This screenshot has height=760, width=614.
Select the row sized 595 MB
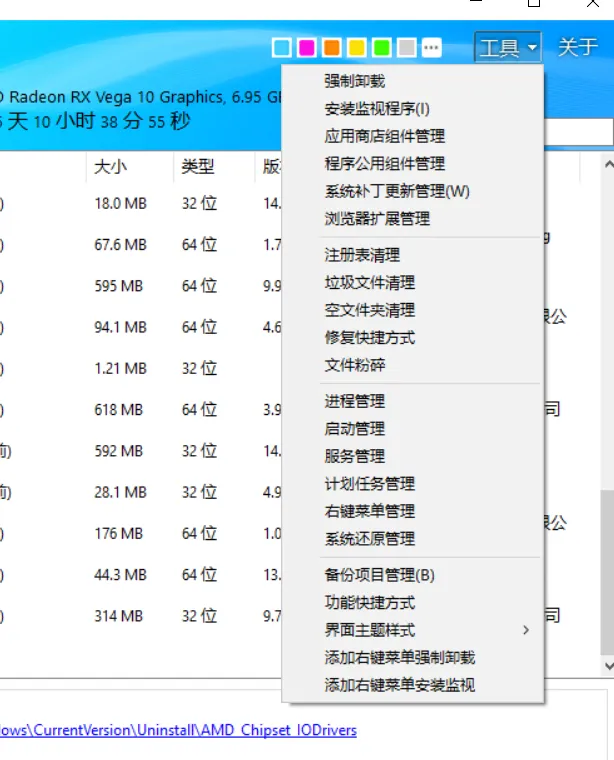click(141, 286)
